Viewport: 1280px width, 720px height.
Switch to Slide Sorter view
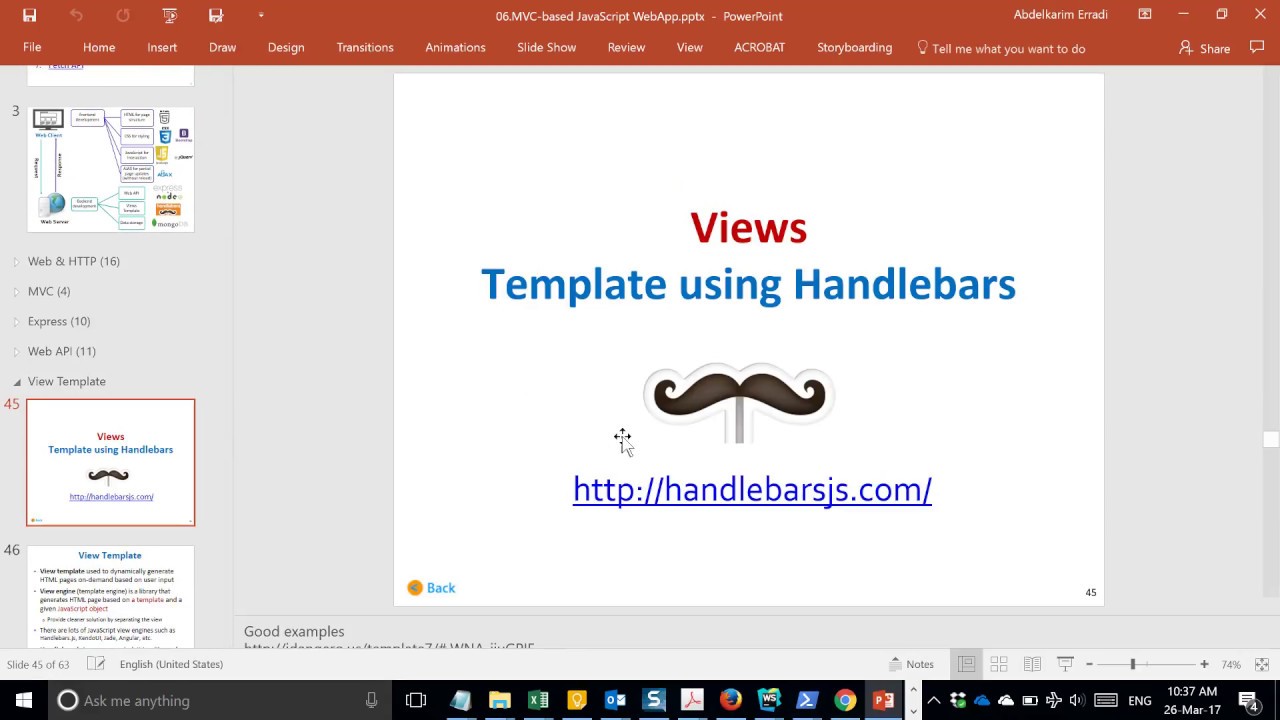(999, 664)
